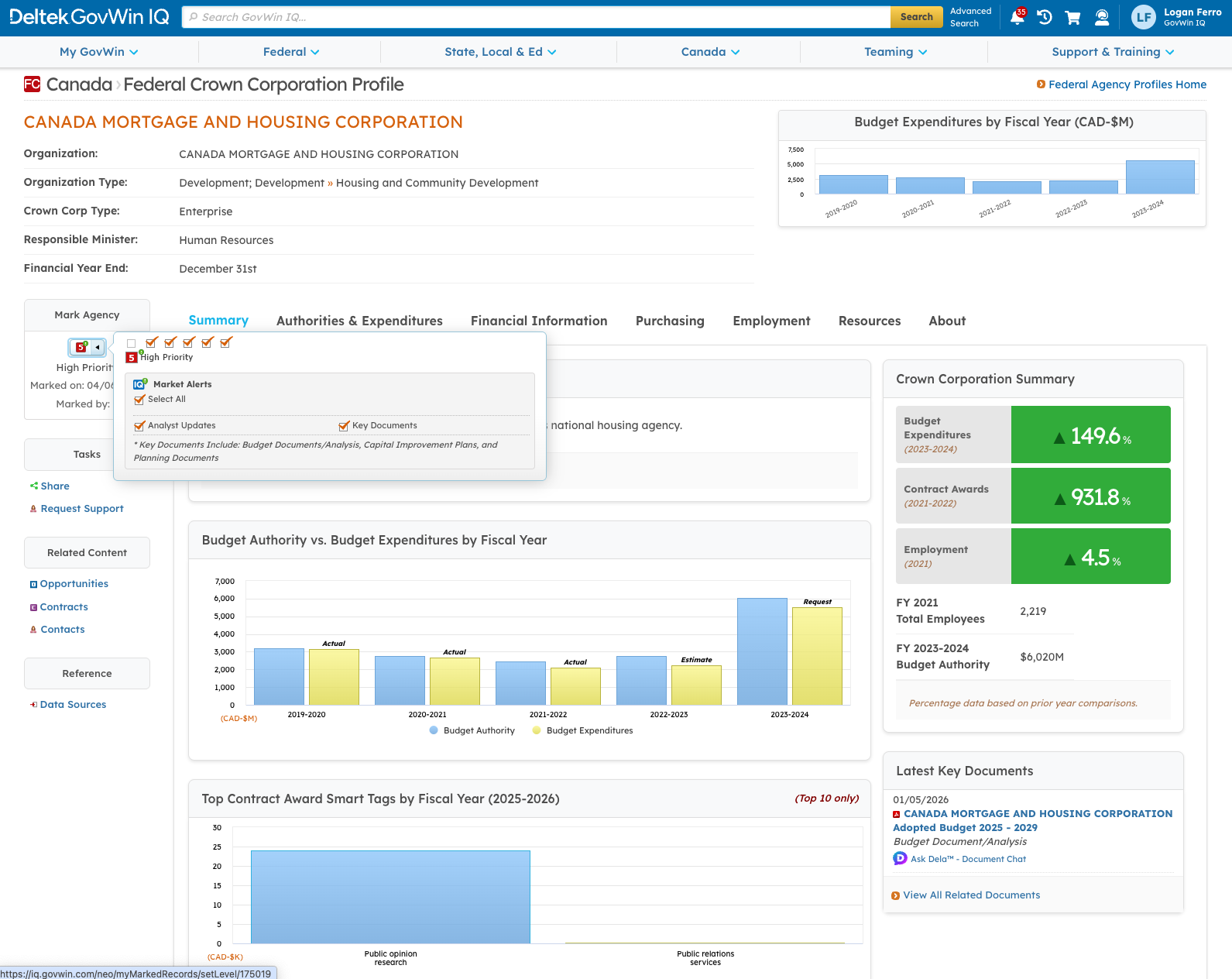Click the 2019-2020 Actual yellow bar
1232x979 pixels.
coord(334,677)
